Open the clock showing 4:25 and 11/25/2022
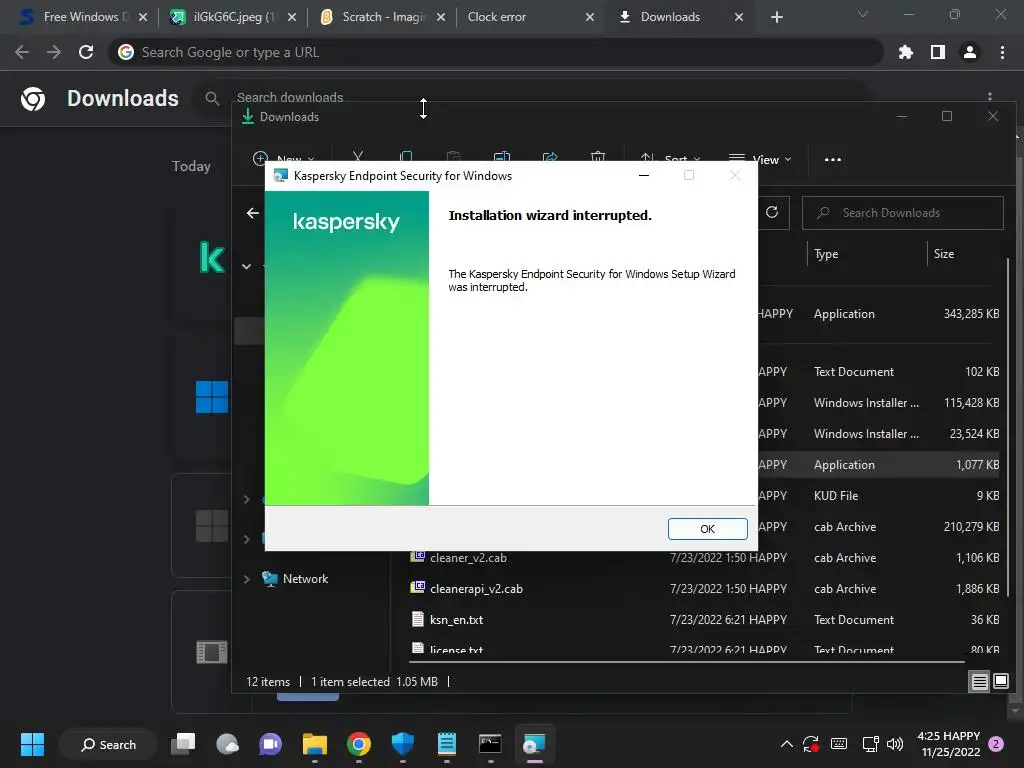 pos(950,744)
